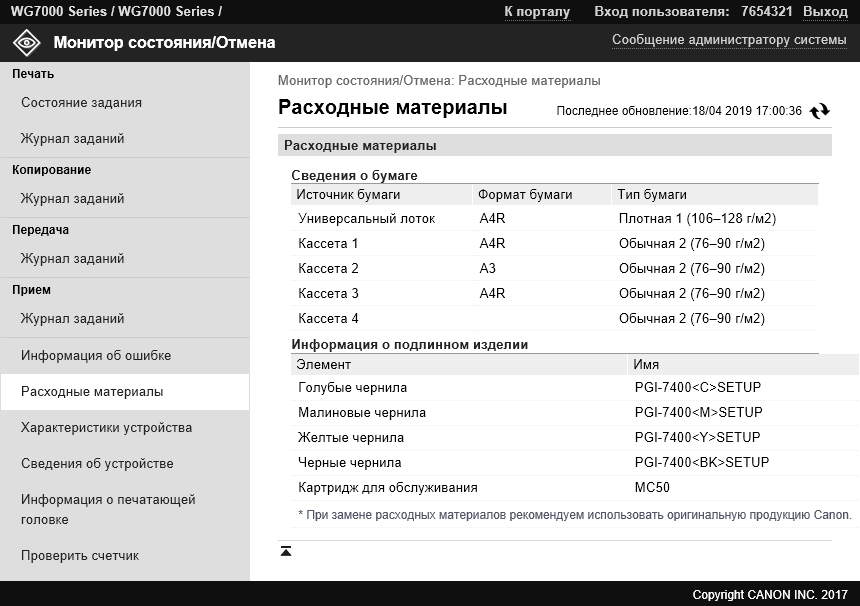This screenshot has height=606, width=860.
Task: Click the refresh icon beside last update time
Action: [x=820, y=111]
